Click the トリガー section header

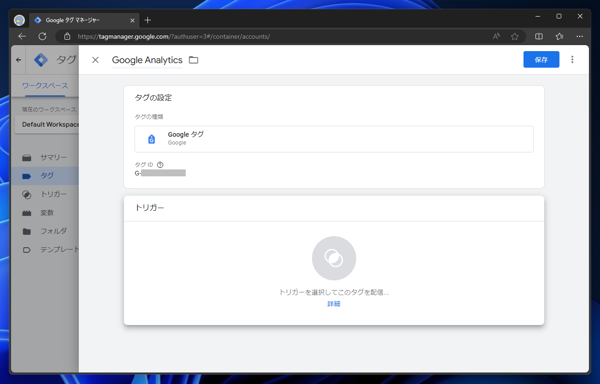pyautogui.click(x=149, y=208)
